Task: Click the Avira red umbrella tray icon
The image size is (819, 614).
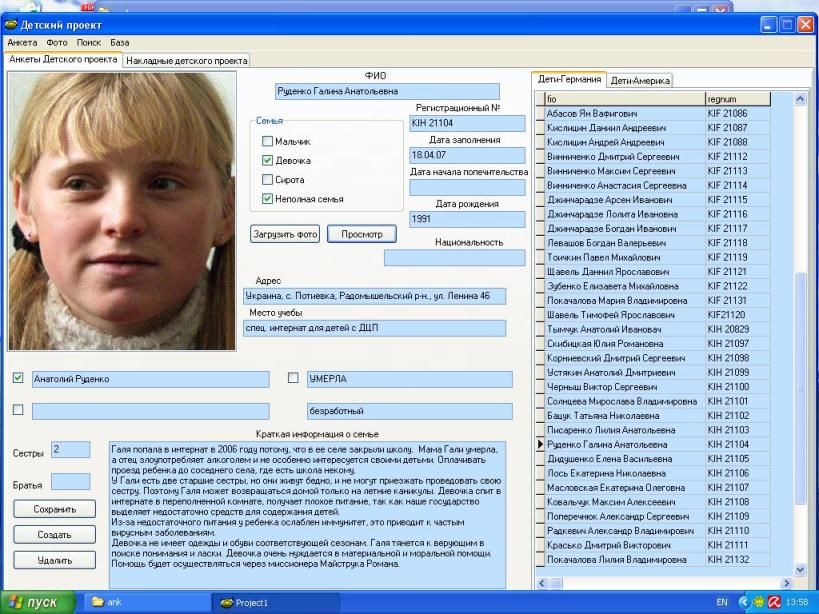Action: point(774,602)
